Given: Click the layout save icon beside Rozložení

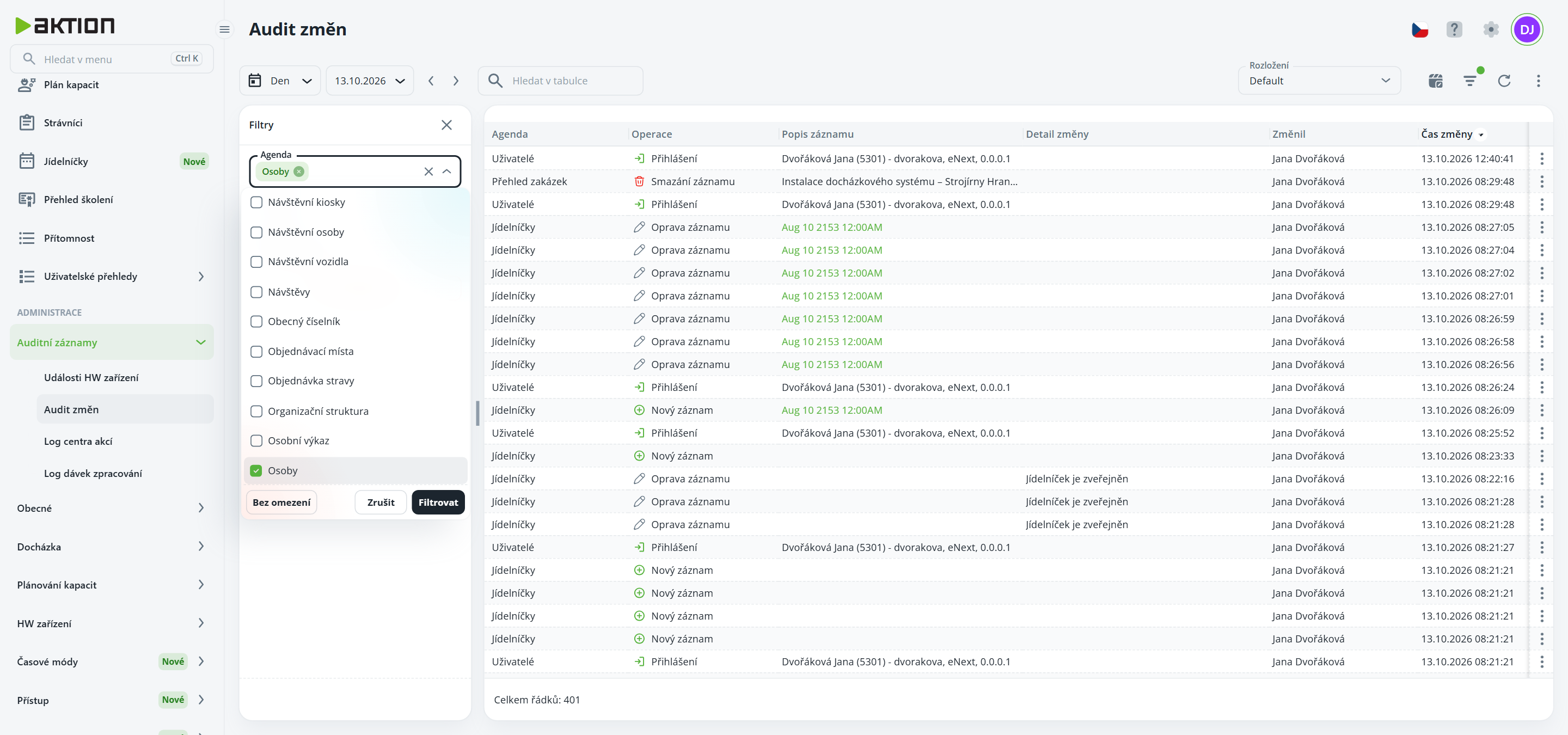Looking at the screenshot, I should [x=1435, y=81].
